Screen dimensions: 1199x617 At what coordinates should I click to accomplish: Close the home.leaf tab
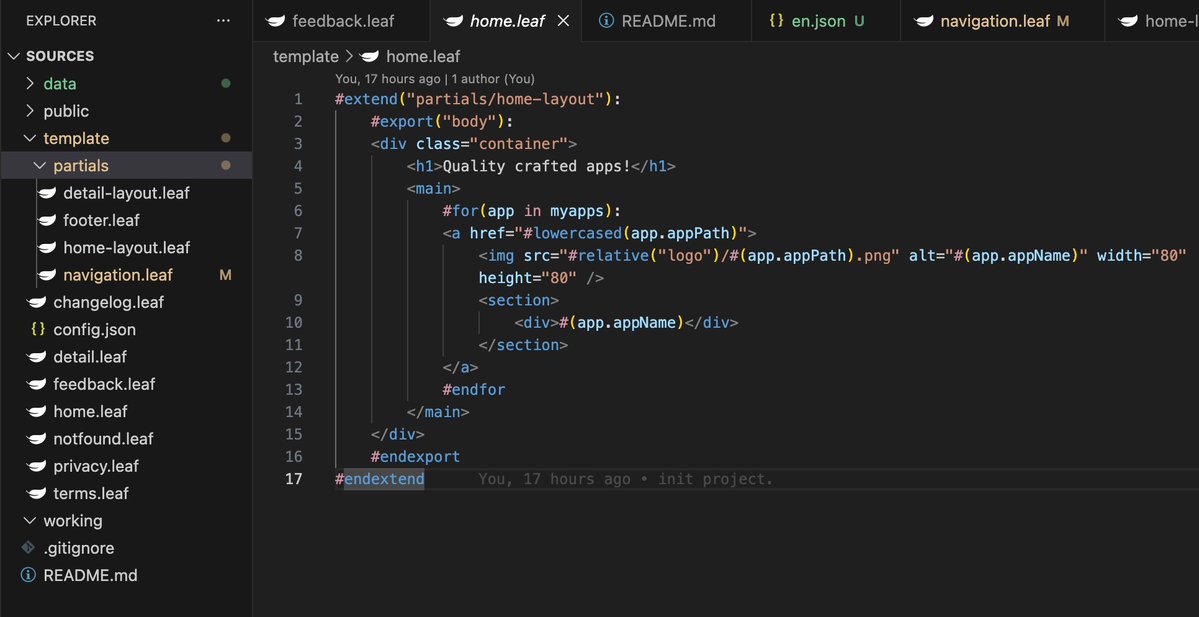[x=564, y=21]
